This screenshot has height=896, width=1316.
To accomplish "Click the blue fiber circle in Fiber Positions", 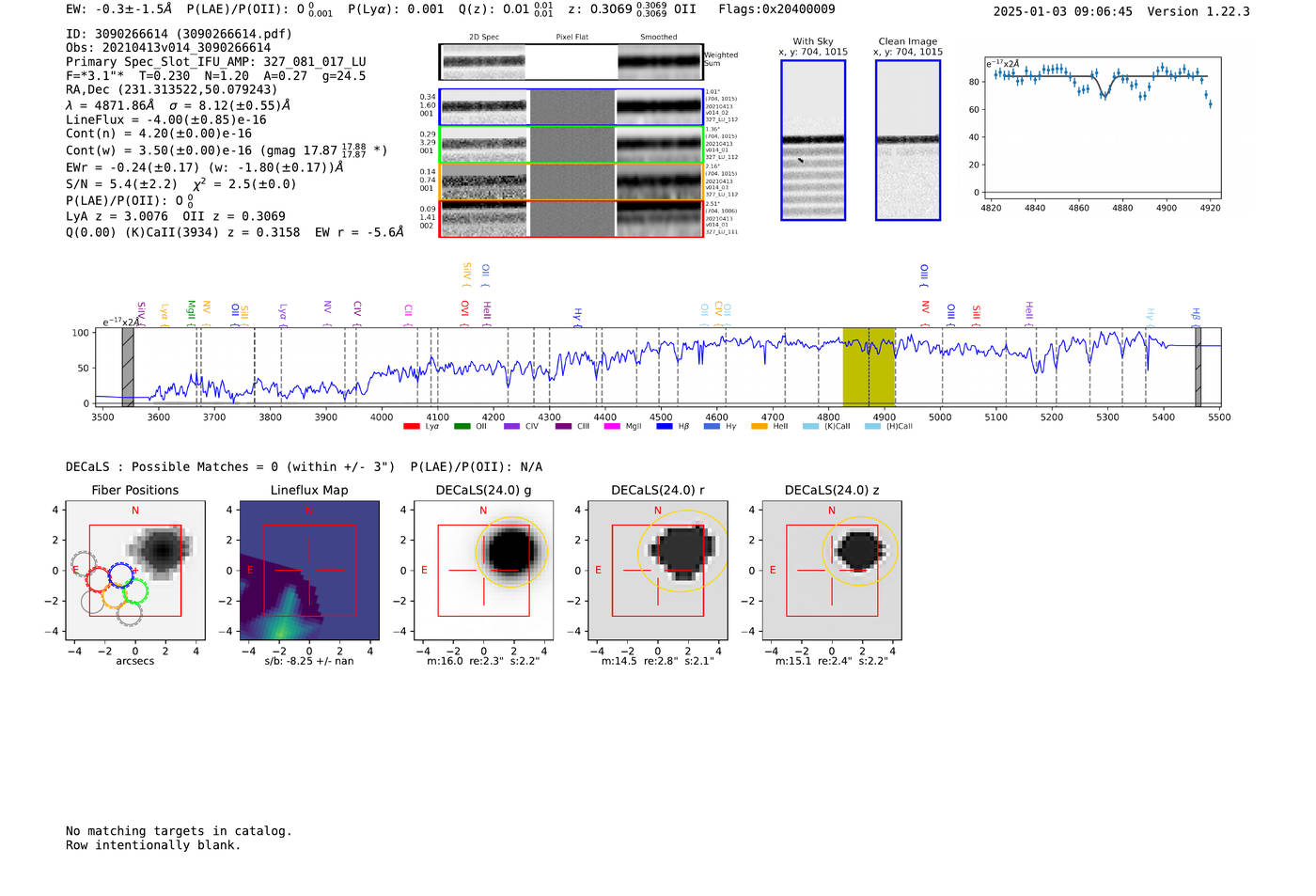I will point(120,574).
